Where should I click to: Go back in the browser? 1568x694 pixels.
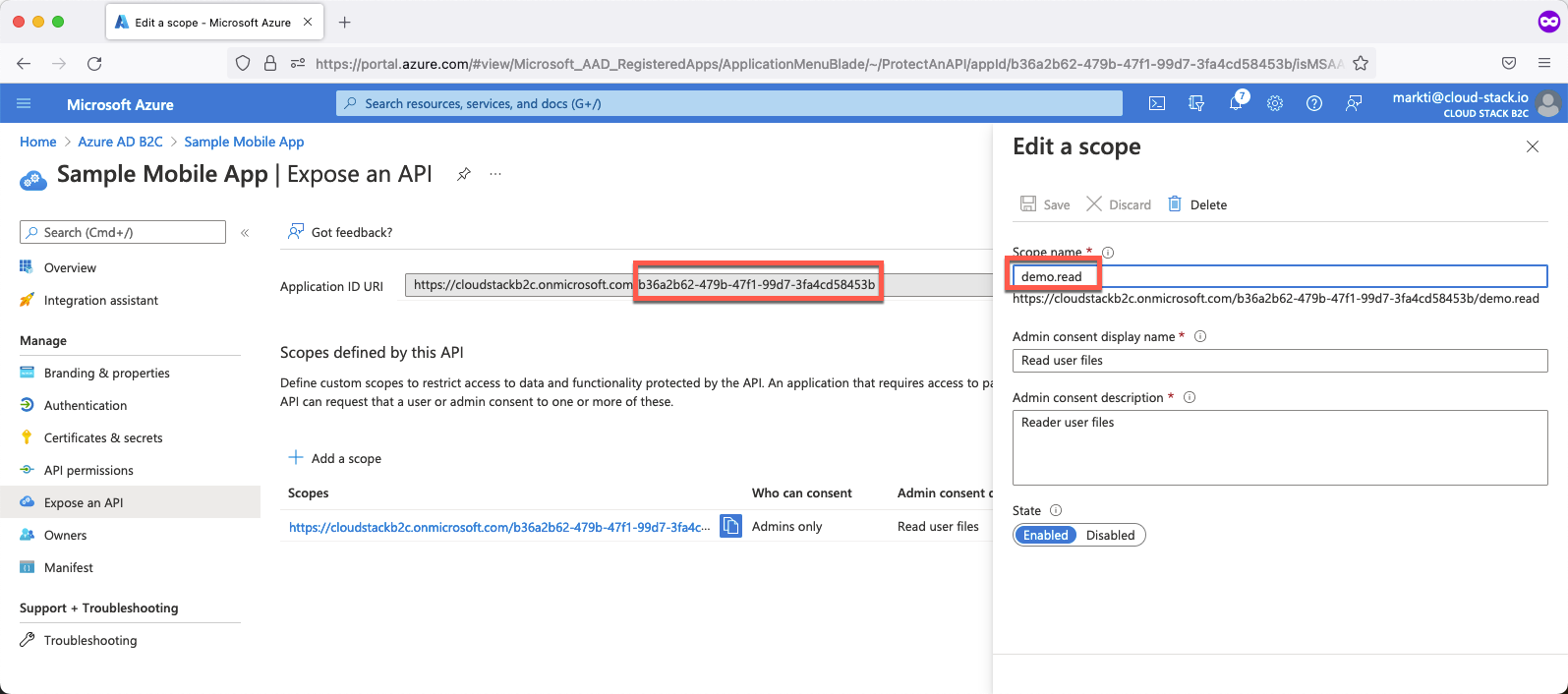tap(24, 63)
